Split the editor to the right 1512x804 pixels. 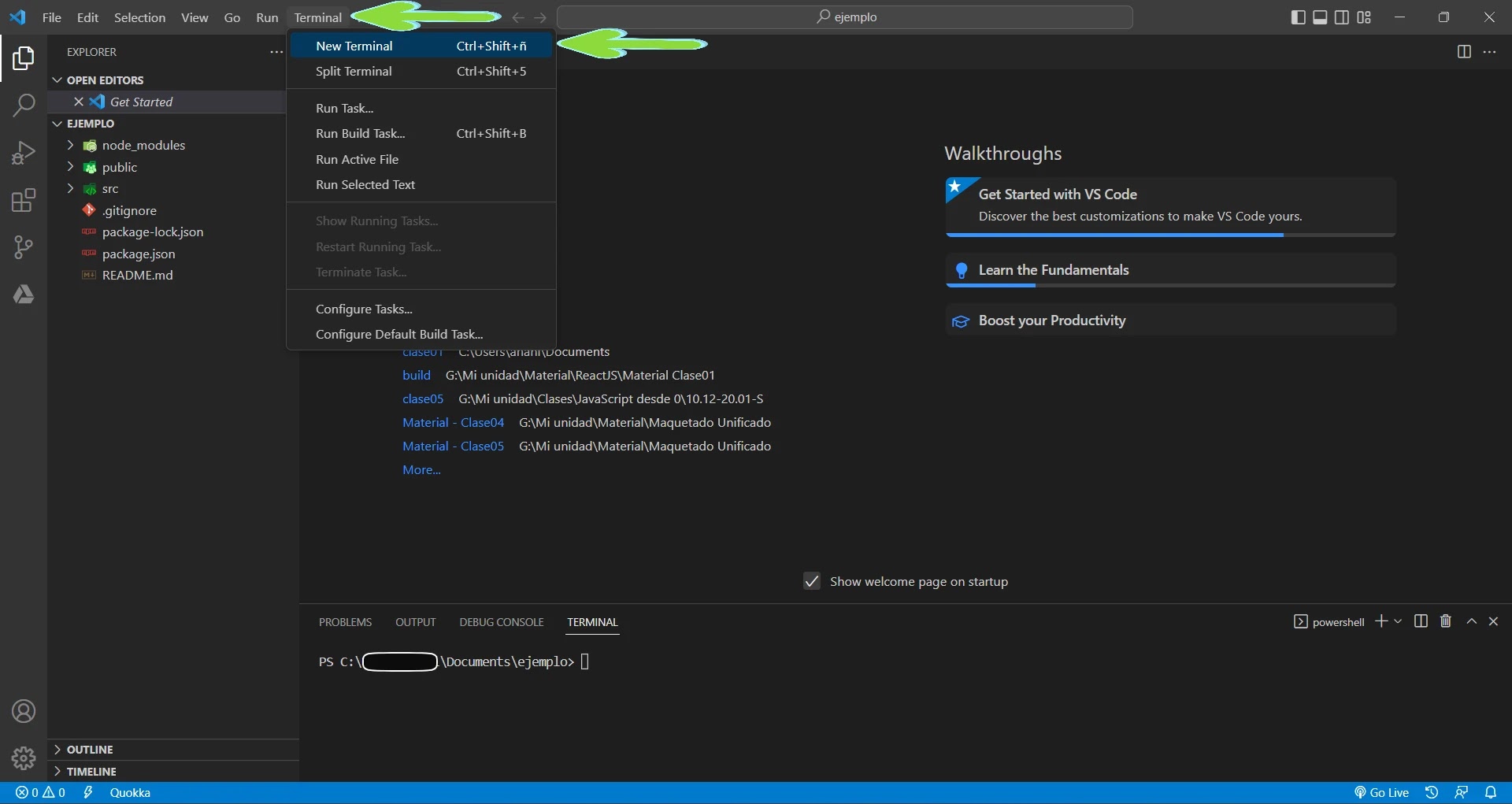coord(1464,52)
